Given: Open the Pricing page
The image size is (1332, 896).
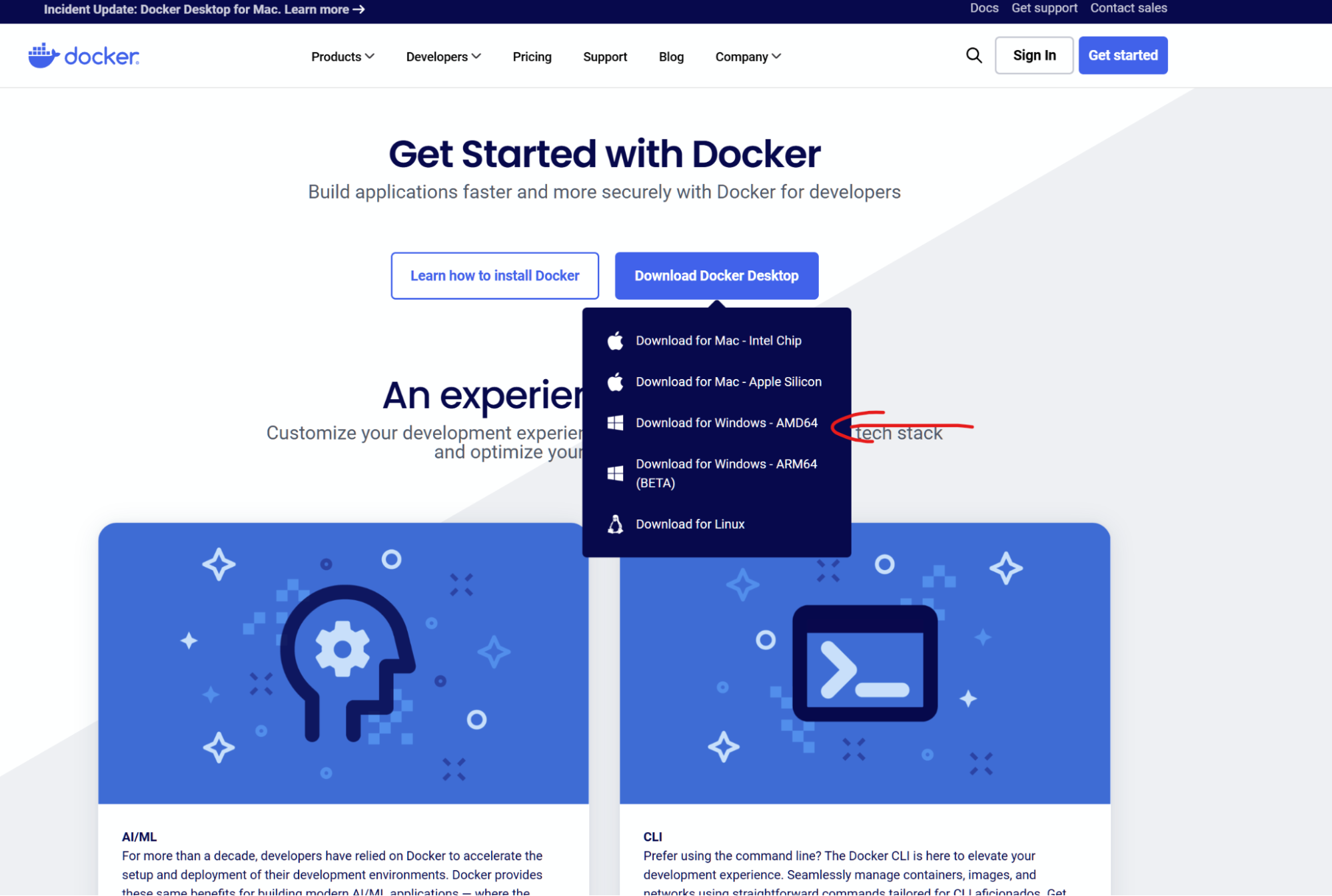Looking at the screenshot, I should click(532, 57).
